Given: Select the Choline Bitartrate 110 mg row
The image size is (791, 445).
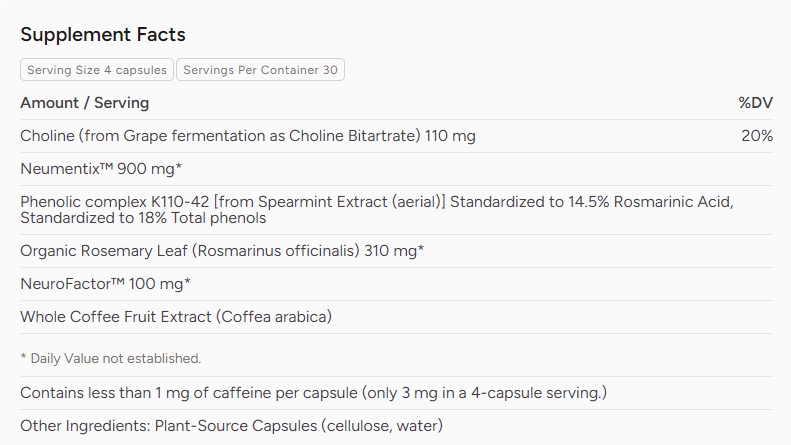Looking at the screenshot, I should (397, 136).
